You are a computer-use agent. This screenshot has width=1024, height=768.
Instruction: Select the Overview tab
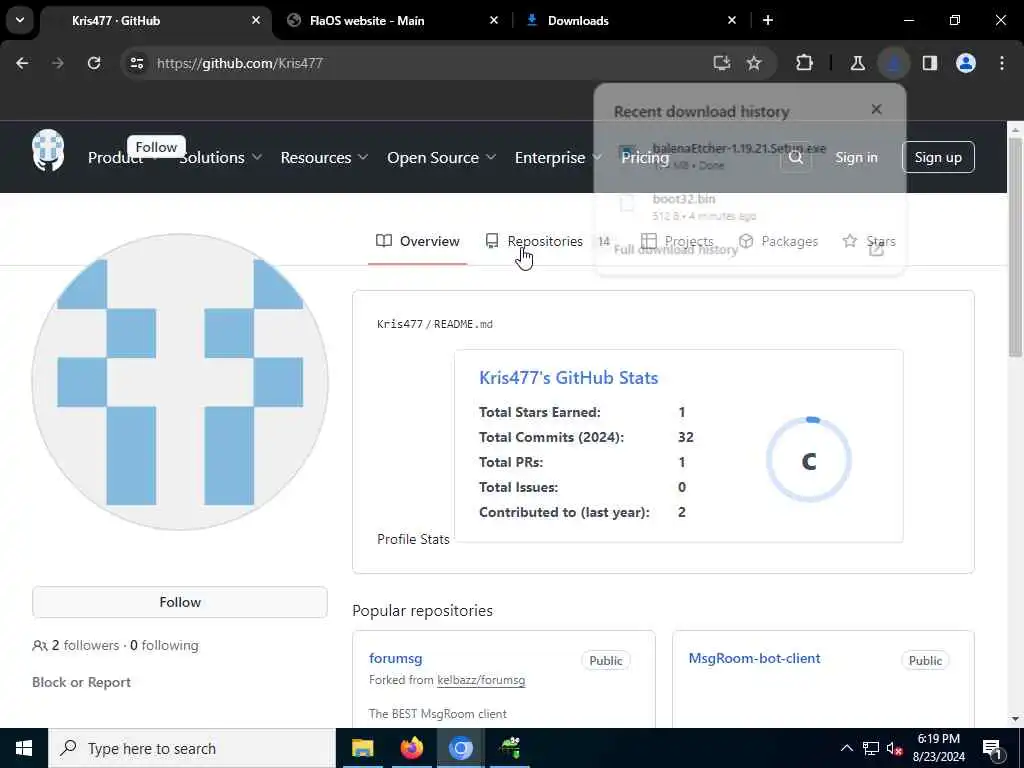[418, 241]
